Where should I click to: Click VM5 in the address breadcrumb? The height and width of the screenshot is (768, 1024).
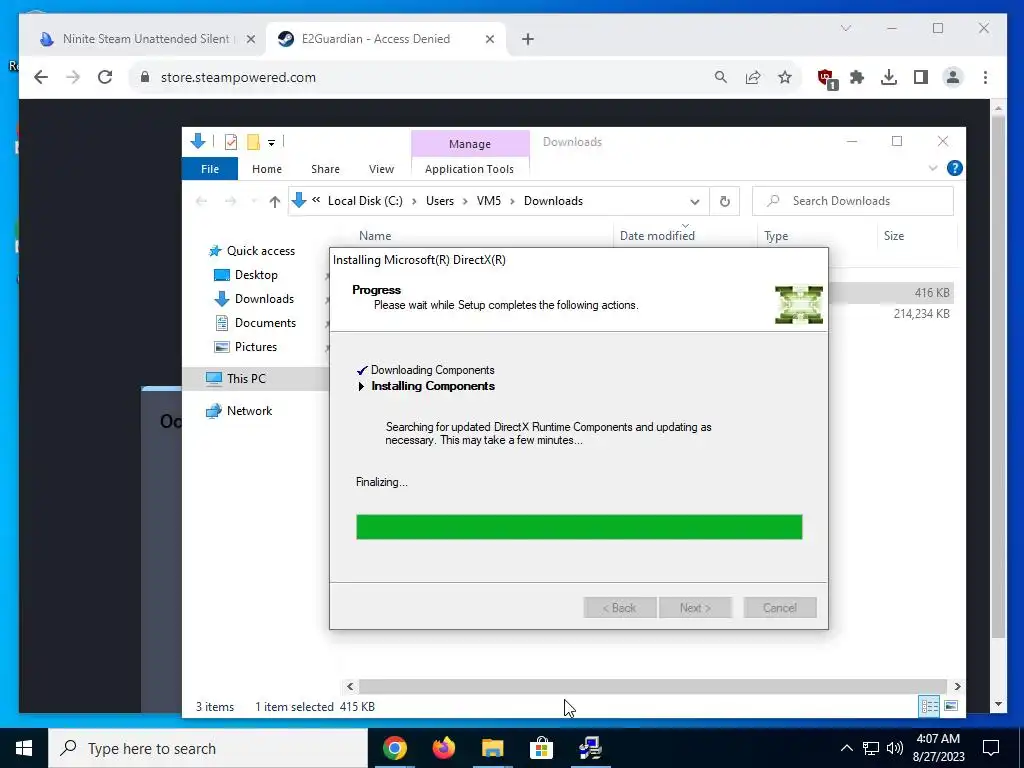(488, 201)
